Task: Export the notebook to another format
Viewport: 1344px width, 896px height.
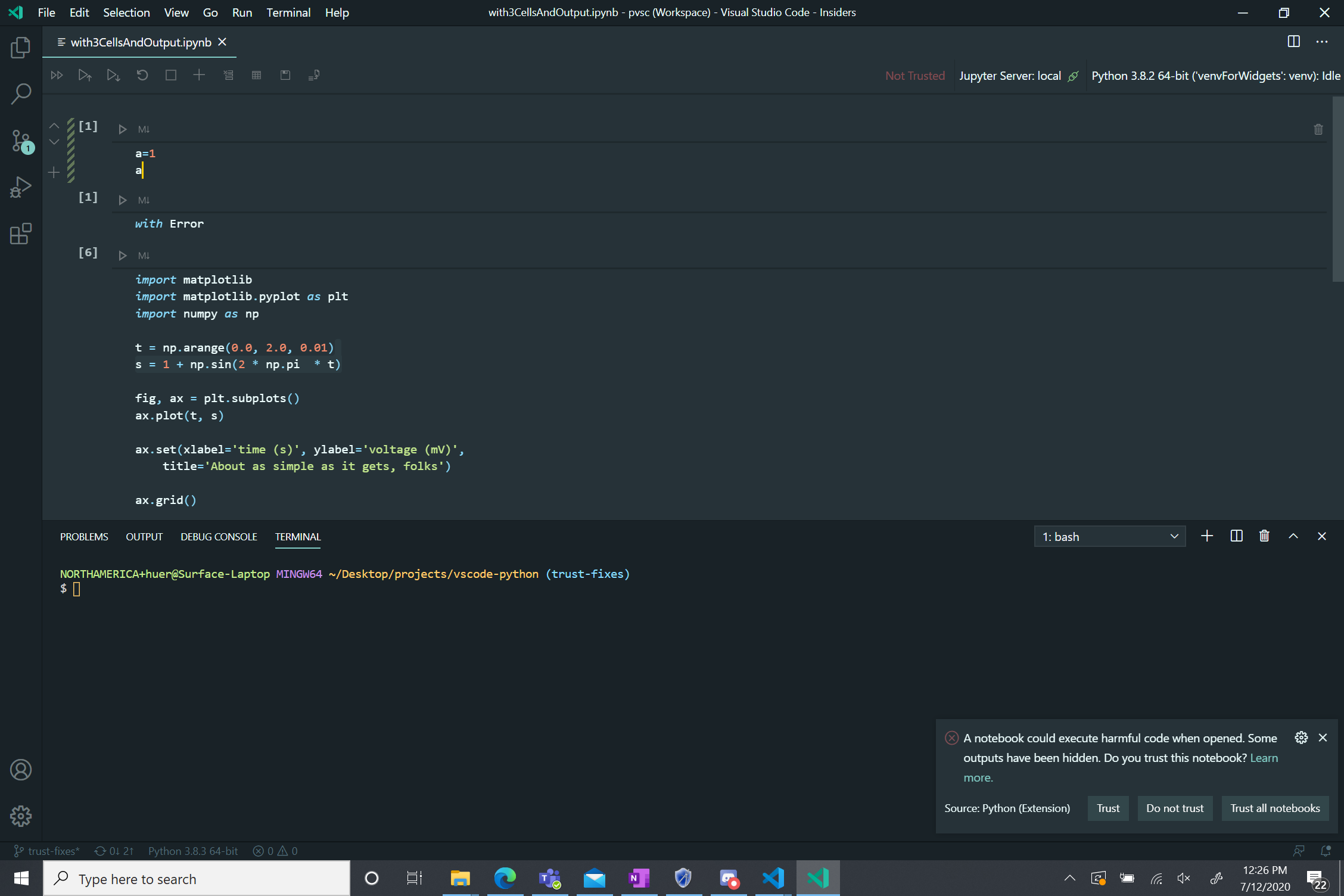Action: click(314, 75)
